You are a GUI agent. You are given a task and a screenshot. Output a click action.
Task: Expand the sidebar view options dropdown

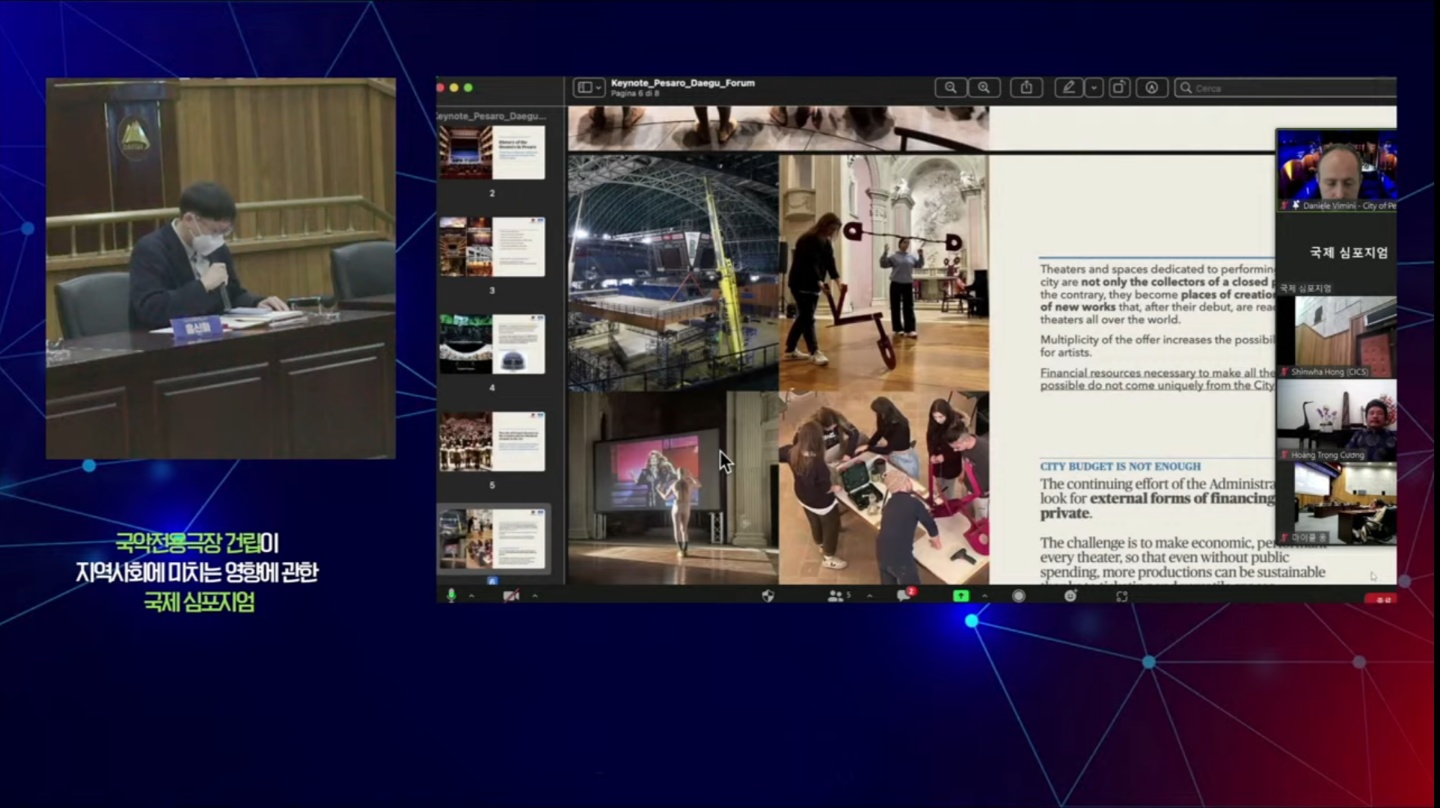(588, 88)
